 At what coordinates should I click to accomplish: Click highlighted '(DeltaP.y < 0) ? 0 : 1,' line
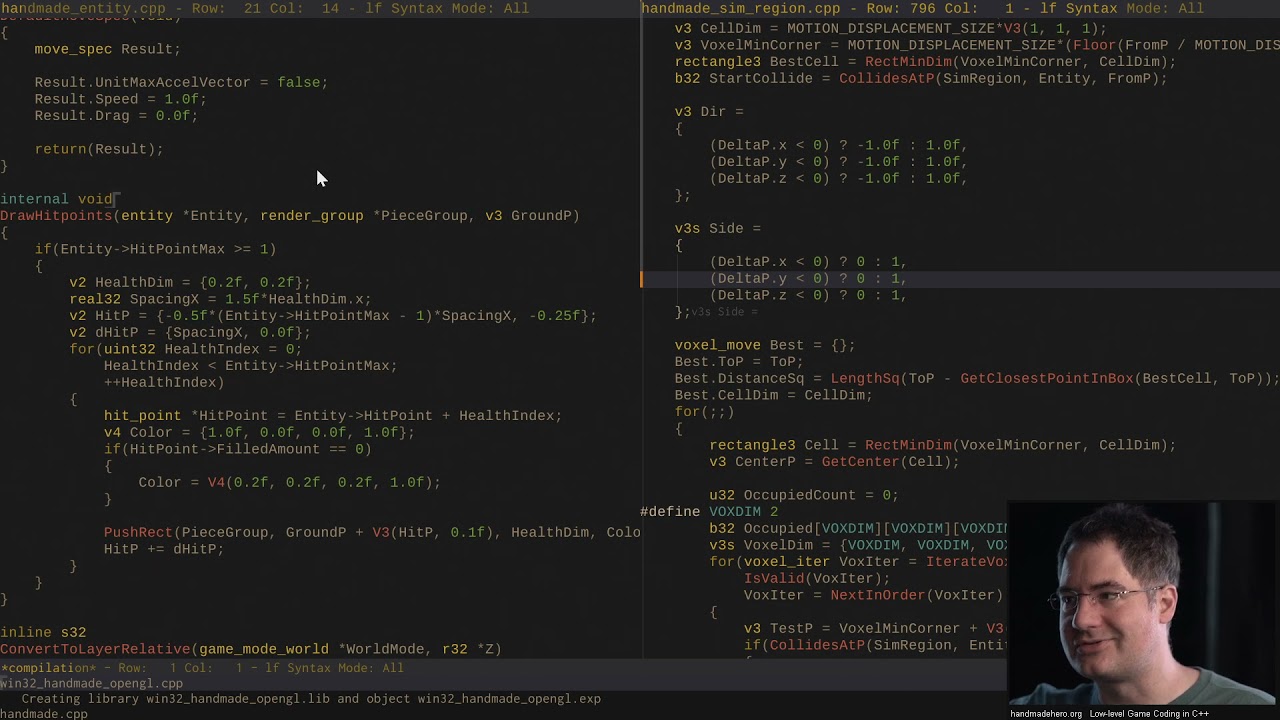pyautogui.click(x=808, y=279)
